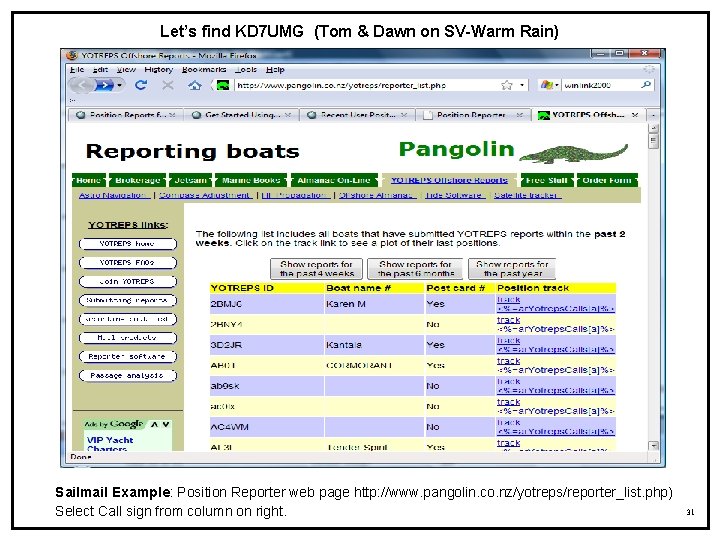Click the Reporter software sidebar button

[128, 356]
